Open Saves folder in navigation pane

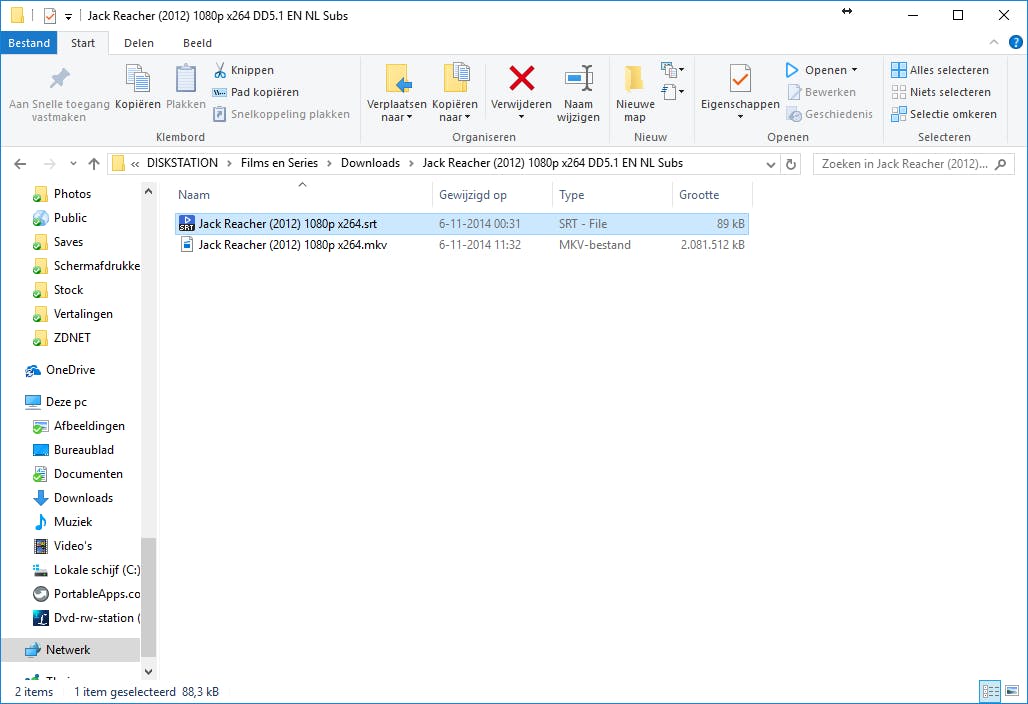coord(68,242)
